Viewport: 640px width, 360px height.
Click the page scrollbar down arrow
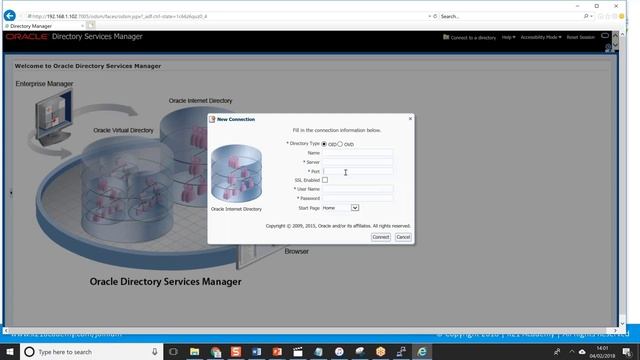622,324
